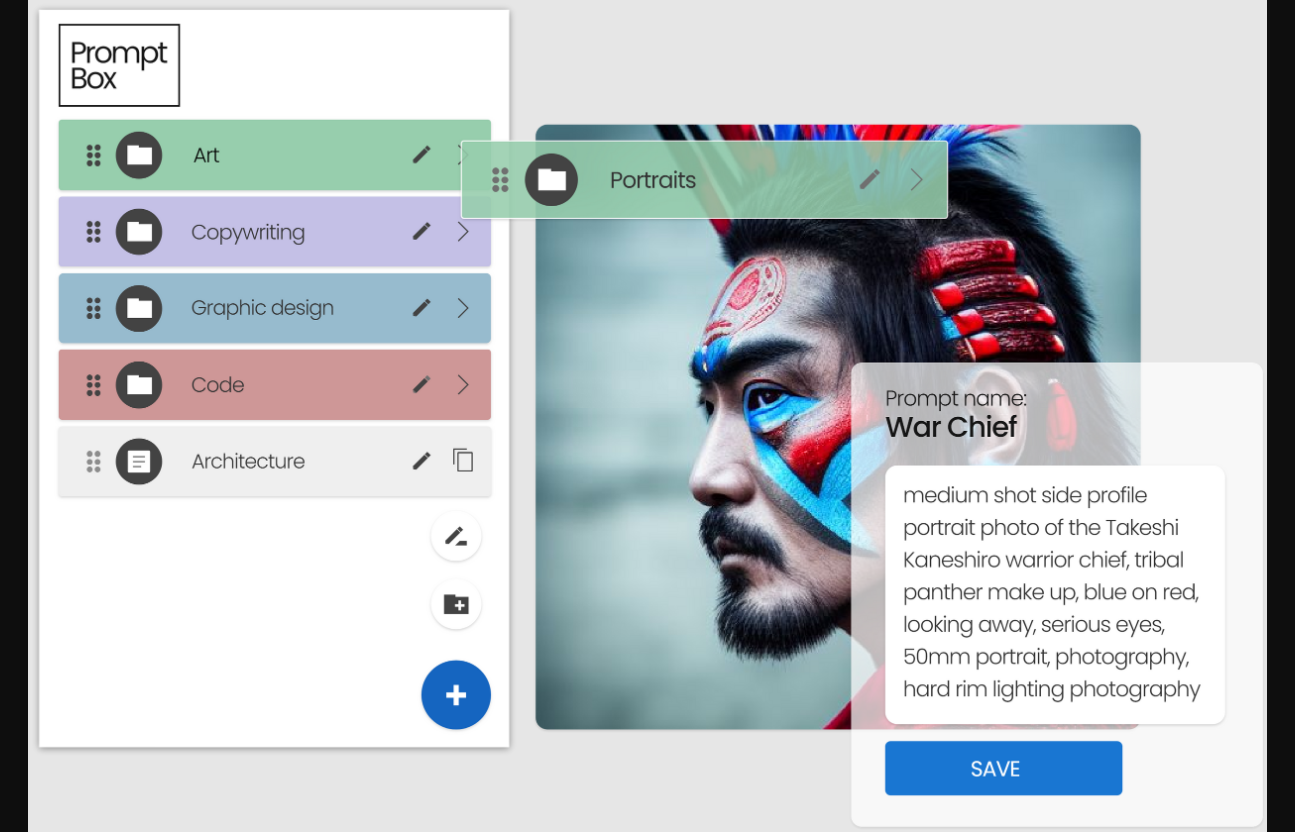Grab the drag handle on Portraits folder
1295x832 pixels.
pos(500,180)
